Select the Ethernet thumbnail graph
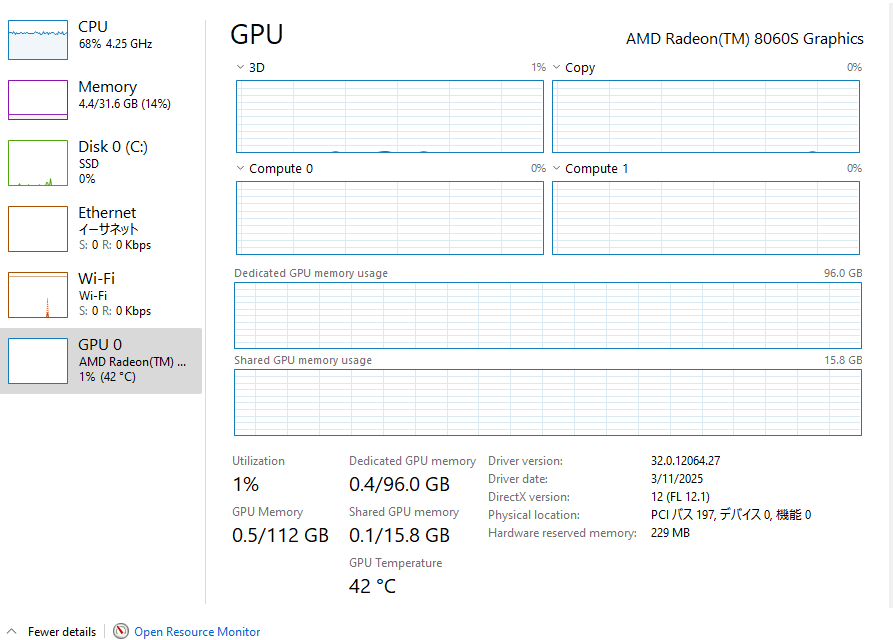 (x=38, y=229)
